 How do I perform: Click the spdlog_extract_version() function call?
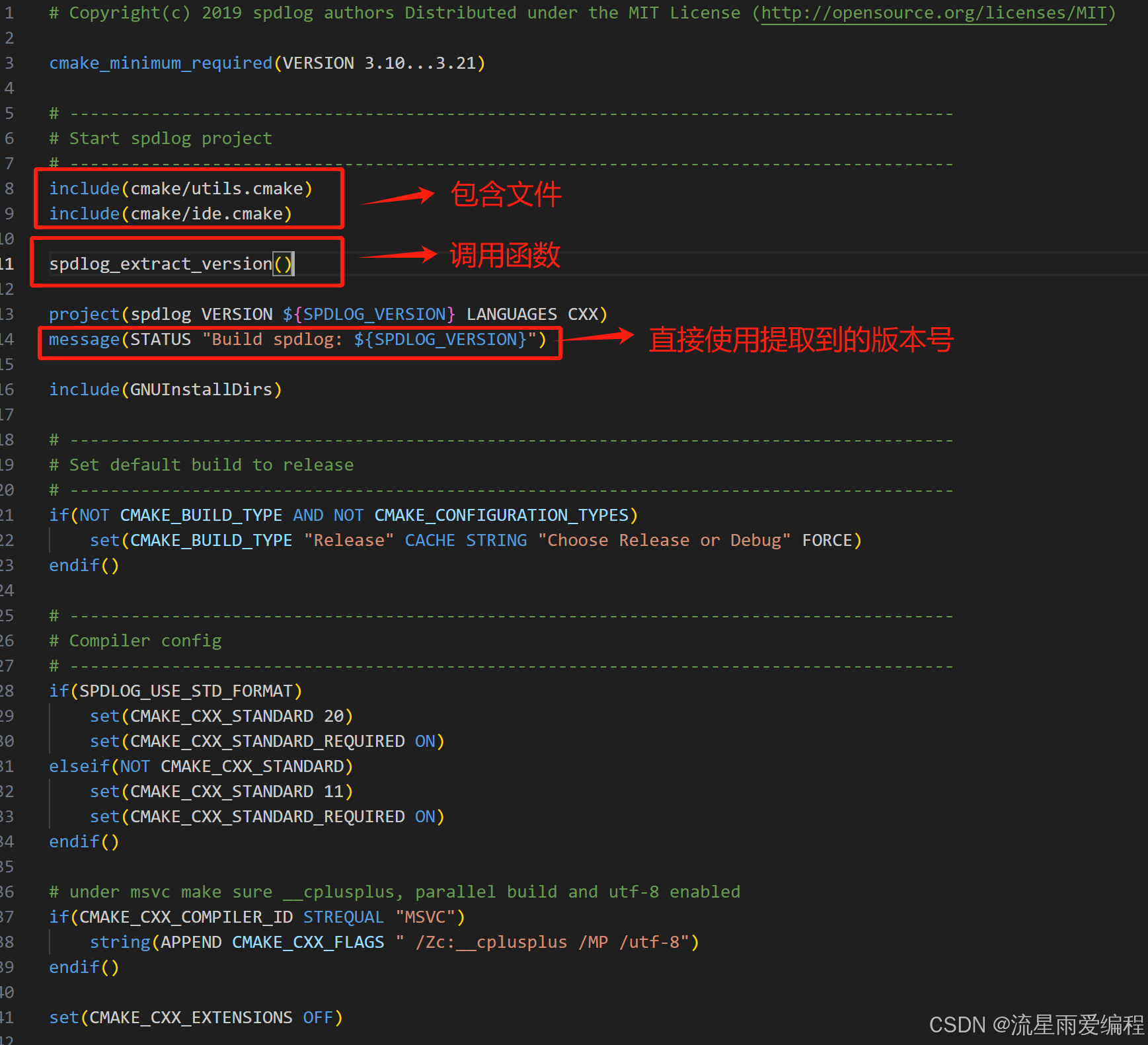(171, 263)
